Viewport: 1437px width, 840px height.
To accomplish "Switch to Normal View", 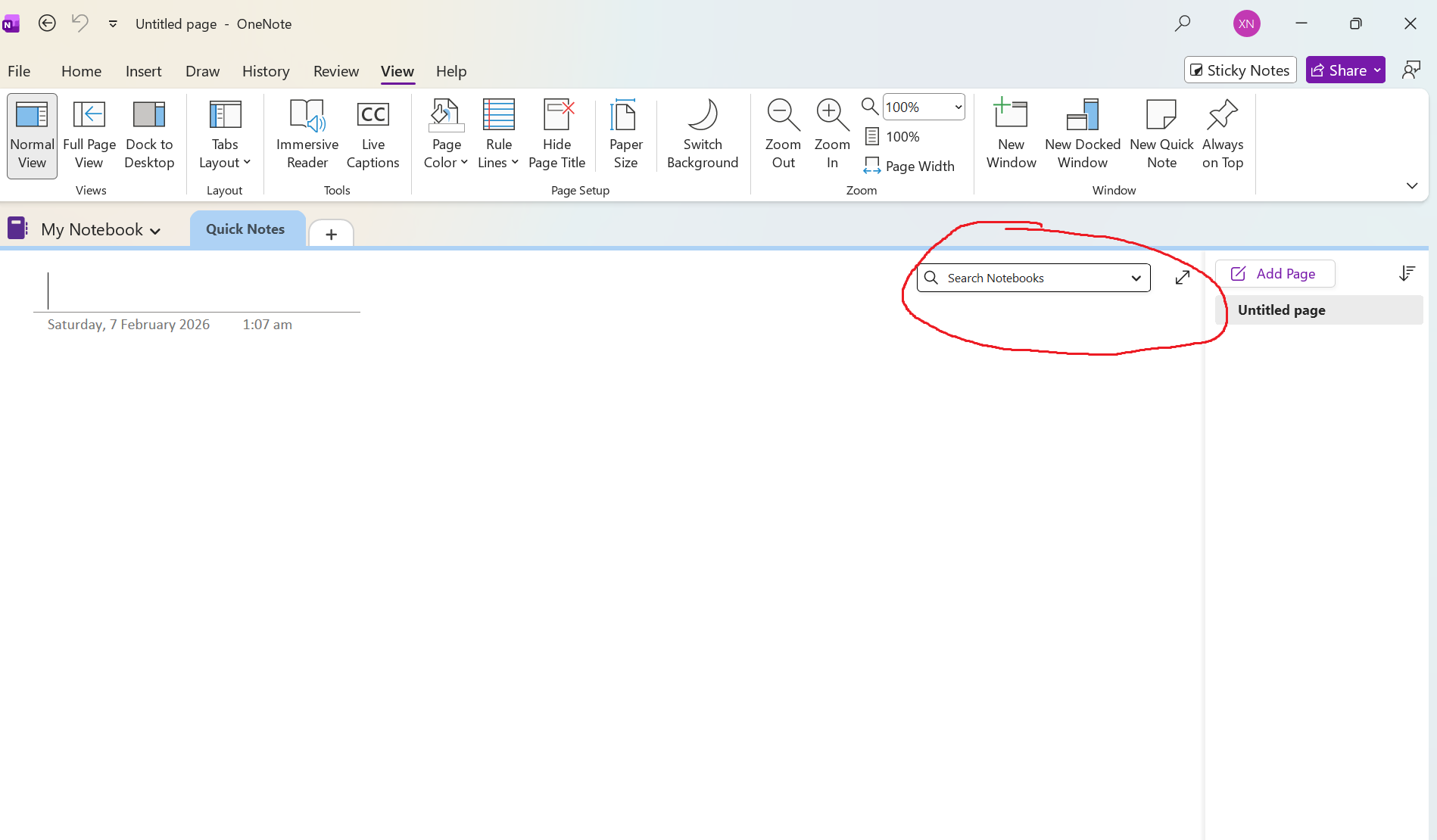I will tap(32, 135).
